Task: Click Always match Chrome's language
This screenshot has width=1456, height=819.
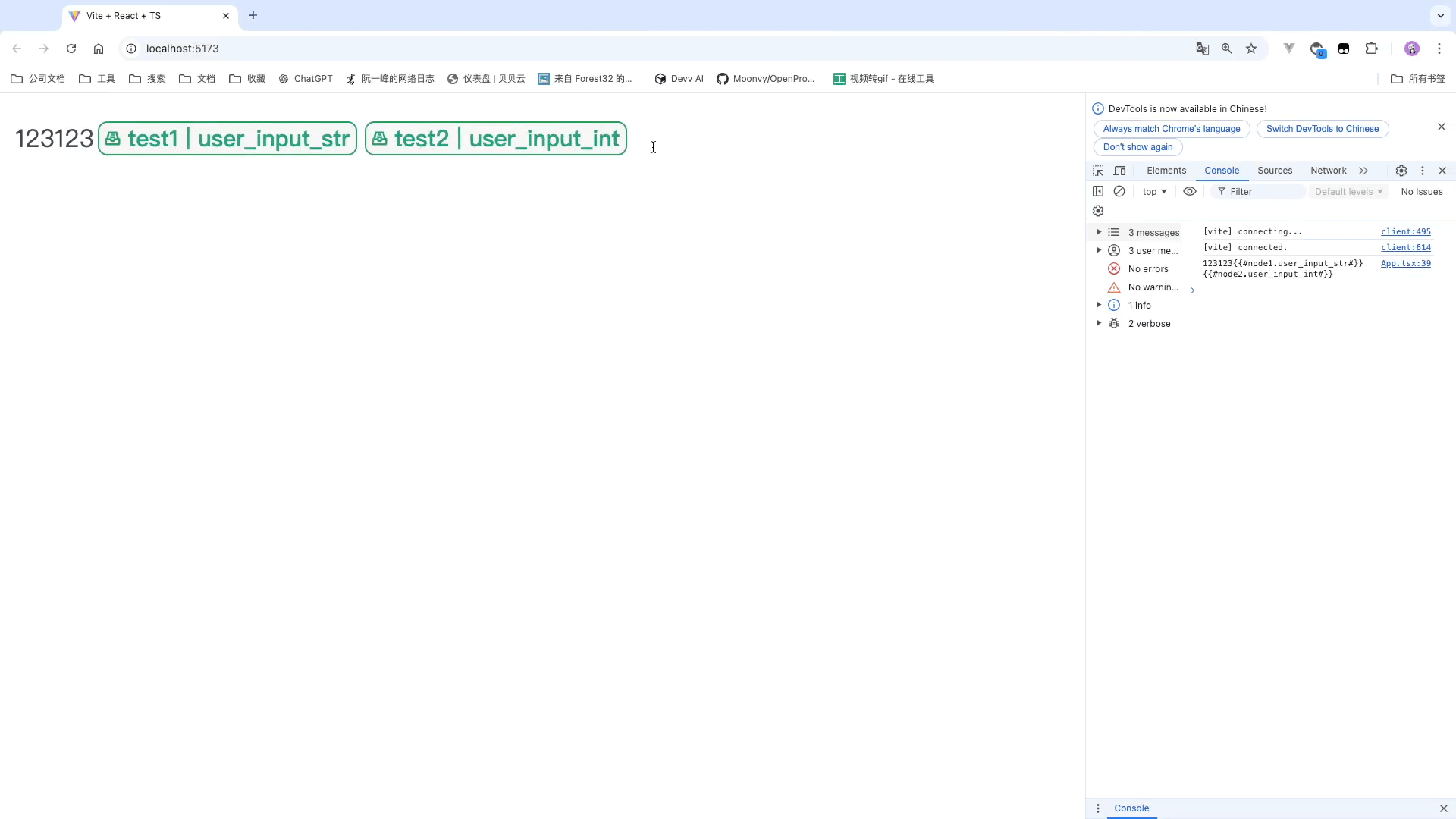Action: pos(1170,129)
